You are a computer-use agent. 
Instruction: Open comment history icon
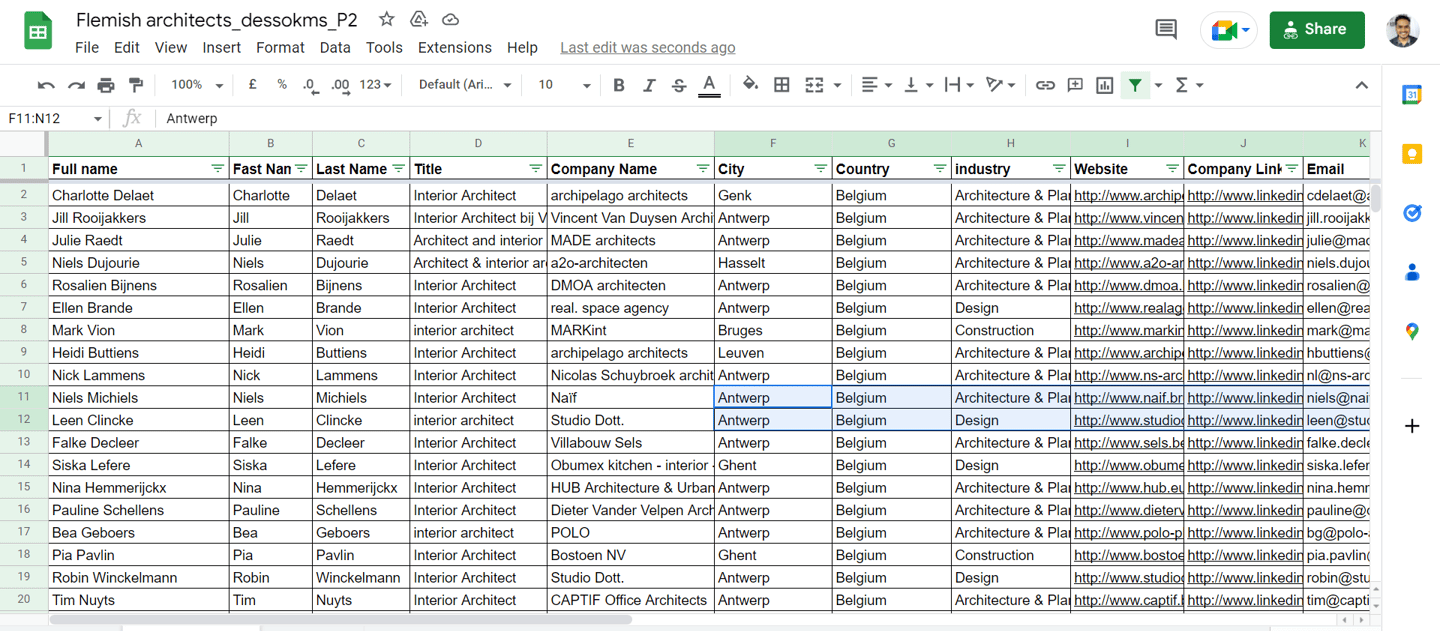1166,30
